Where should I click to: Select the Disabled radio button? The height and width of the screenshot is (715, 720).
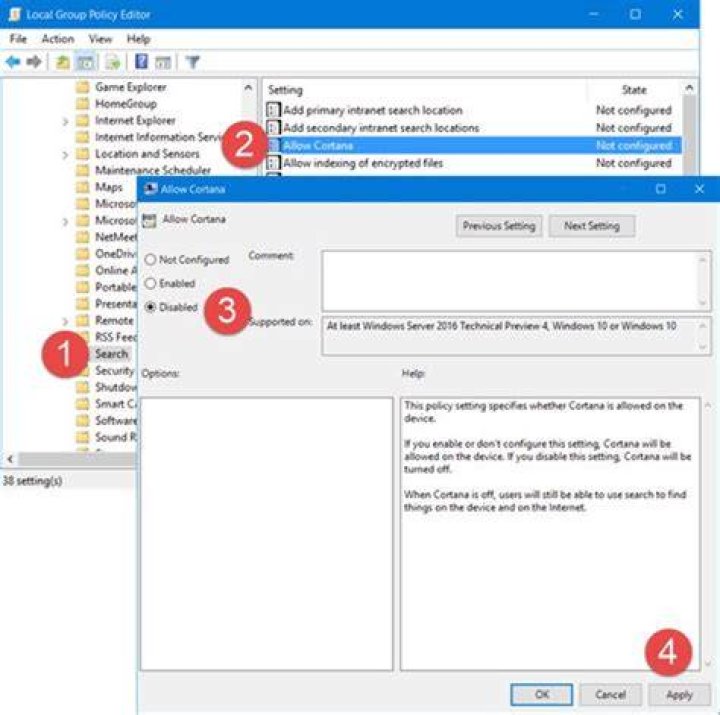(x=150, y=307)
